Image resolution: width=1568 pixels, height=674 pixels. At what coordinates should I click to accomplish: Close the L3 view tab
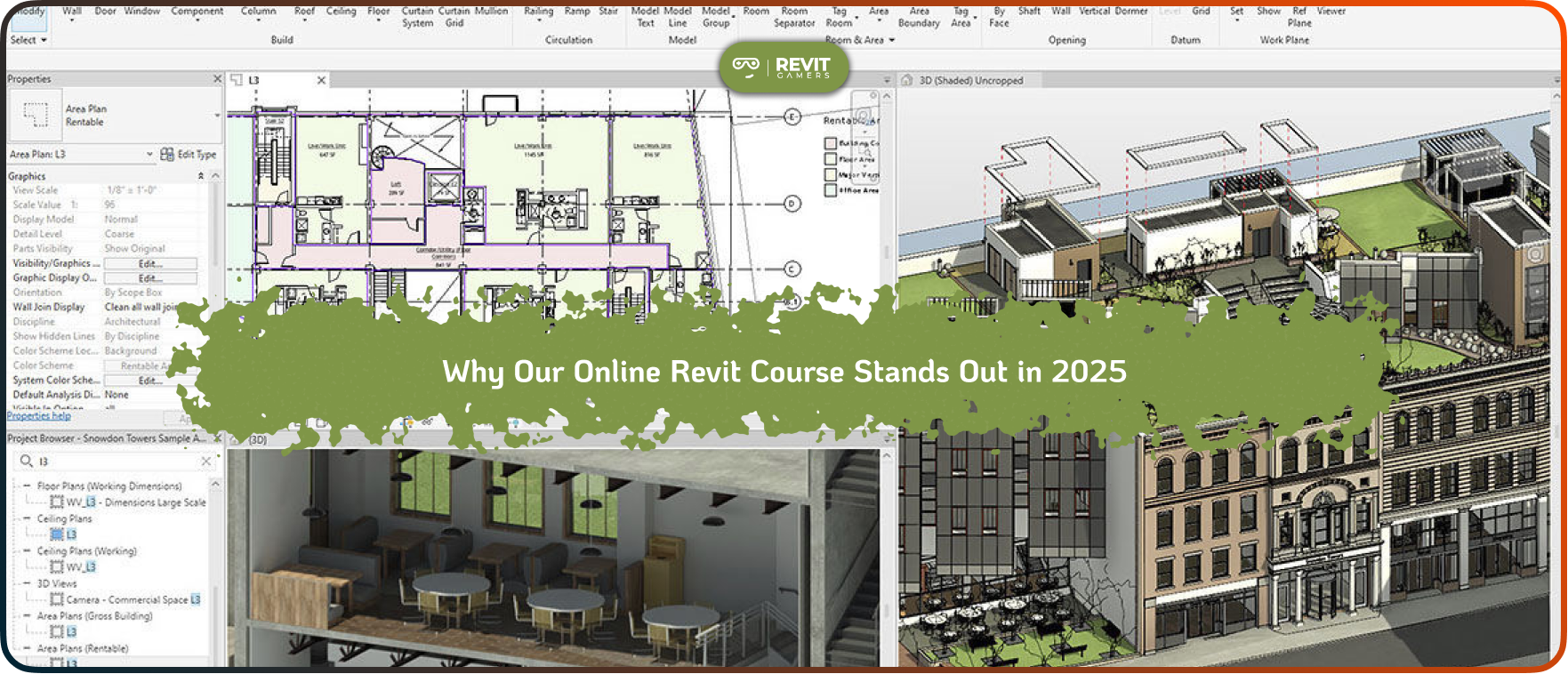(x=321, y=80)
